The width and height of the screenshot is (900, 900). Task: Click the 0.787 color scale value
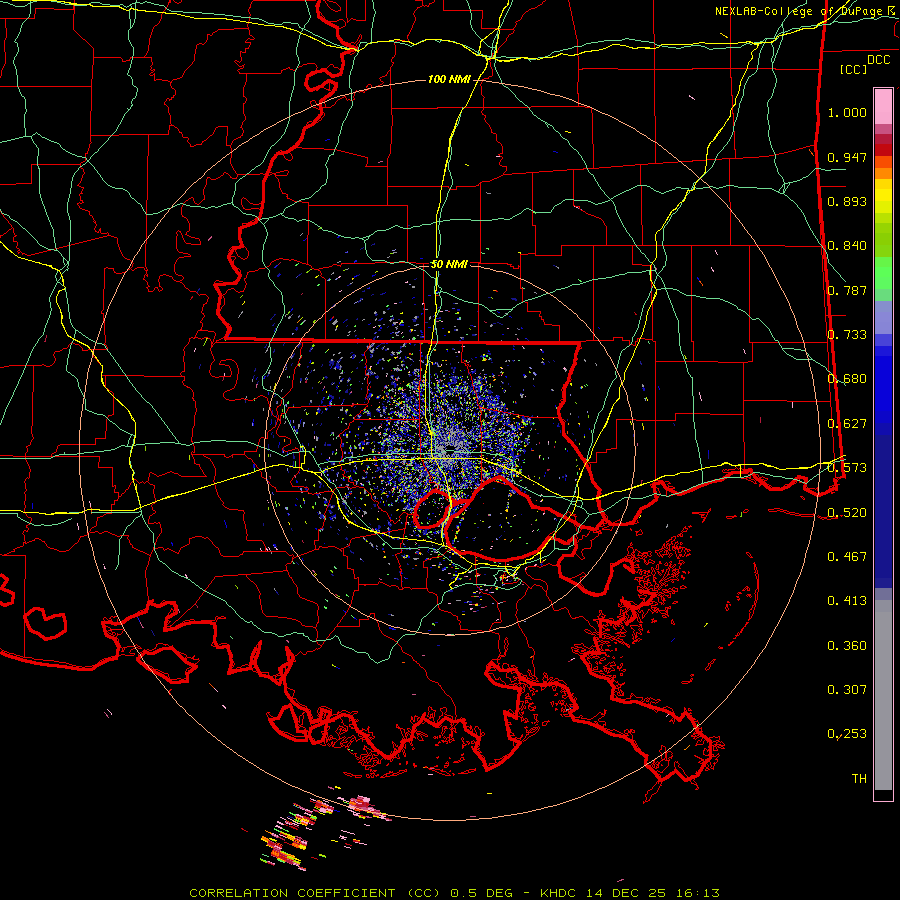tap(847, 290)
